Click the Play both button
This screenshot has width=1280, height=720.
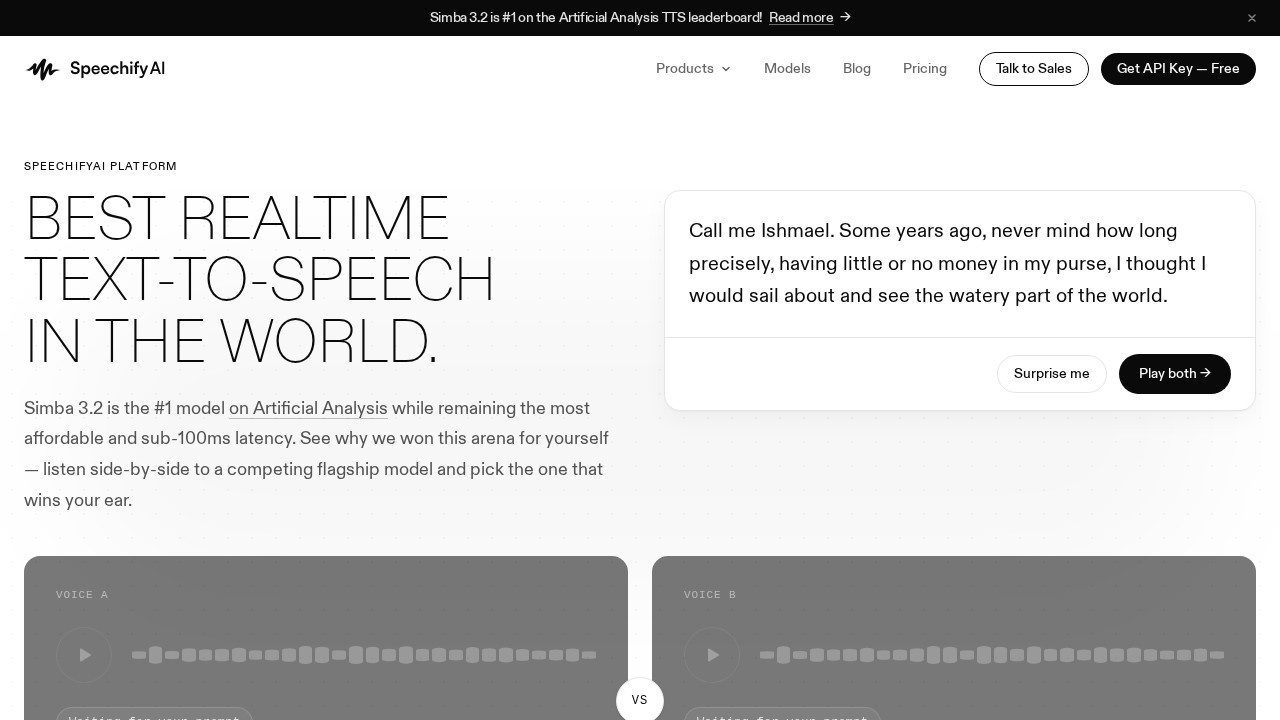[x=1175, y=374]
